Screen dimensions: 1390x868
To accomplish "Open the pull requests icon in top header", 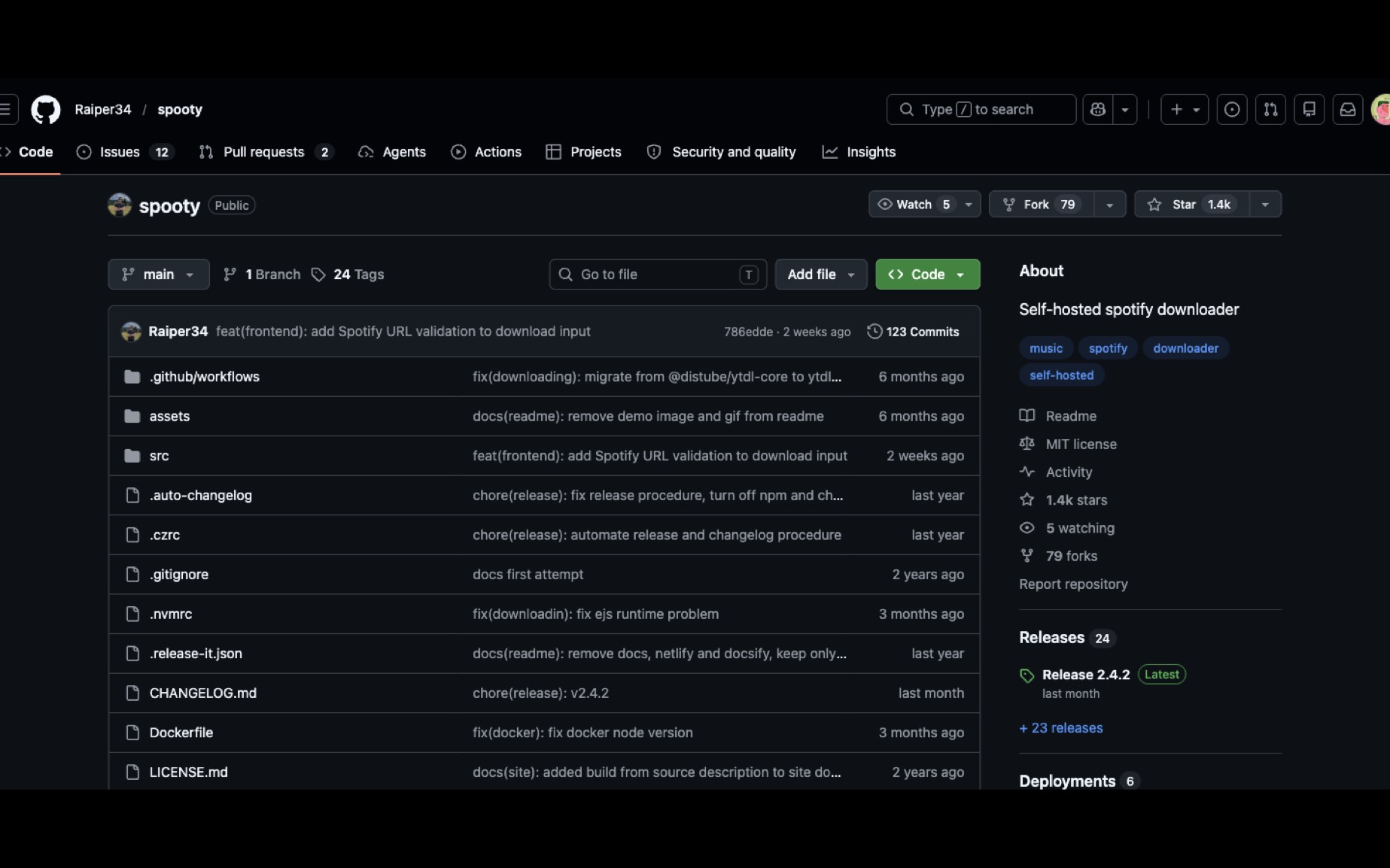I will point(1270,110).
